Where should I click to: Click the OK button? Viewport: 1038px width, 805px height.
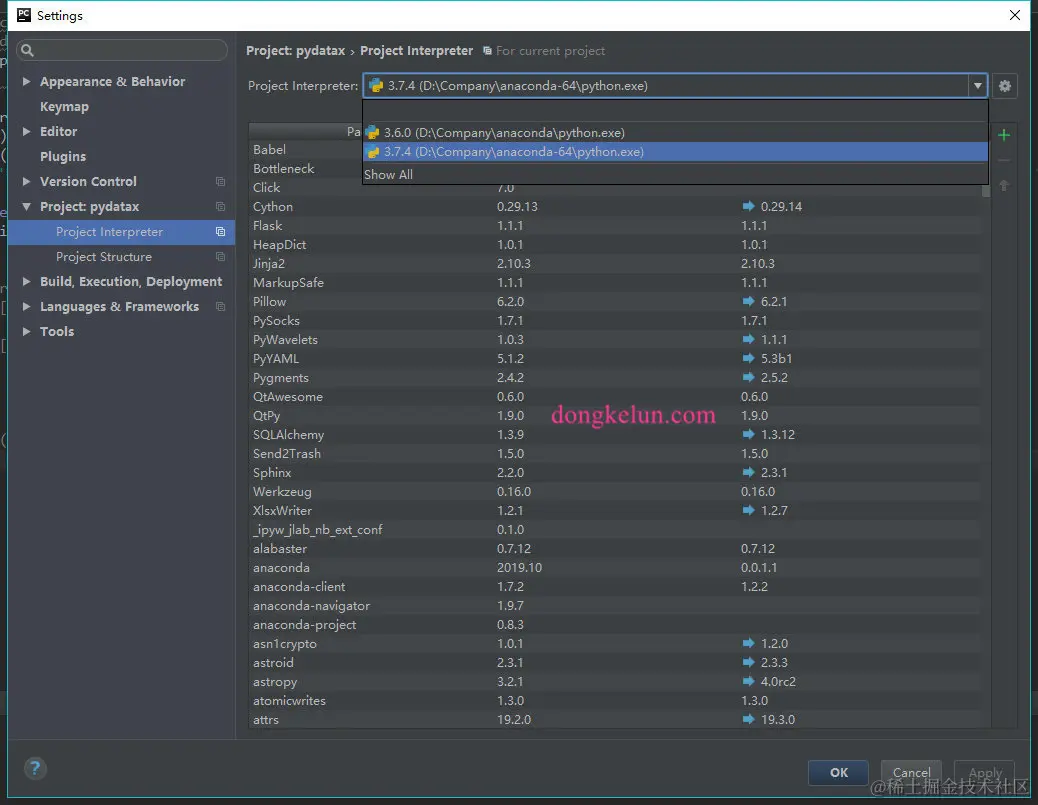[838, 773]
